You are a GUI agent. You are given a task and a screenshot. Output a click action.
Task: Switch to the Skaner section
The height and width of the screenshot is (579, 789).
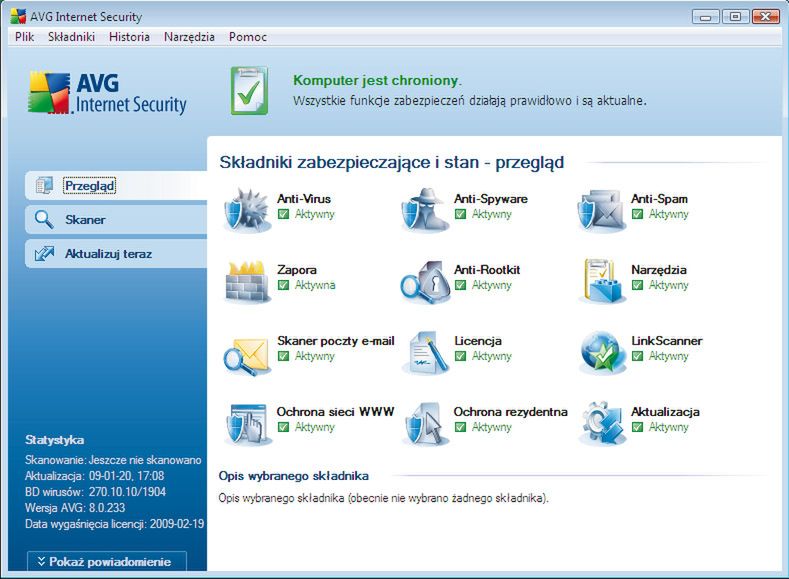point(85,220)
